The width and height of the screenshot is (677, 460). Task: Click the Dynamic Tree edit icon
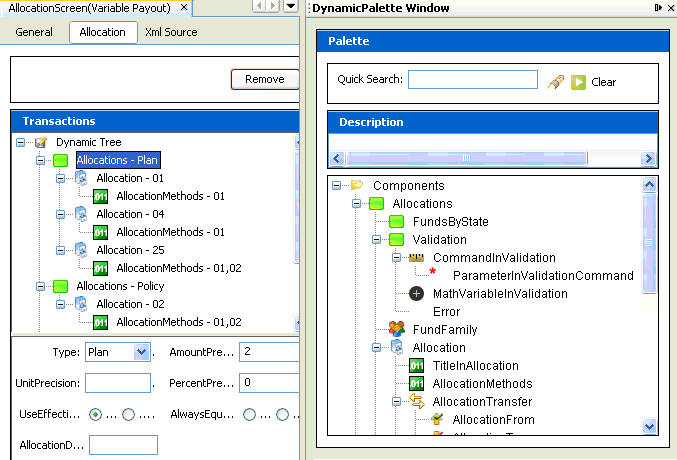[41, 142]
